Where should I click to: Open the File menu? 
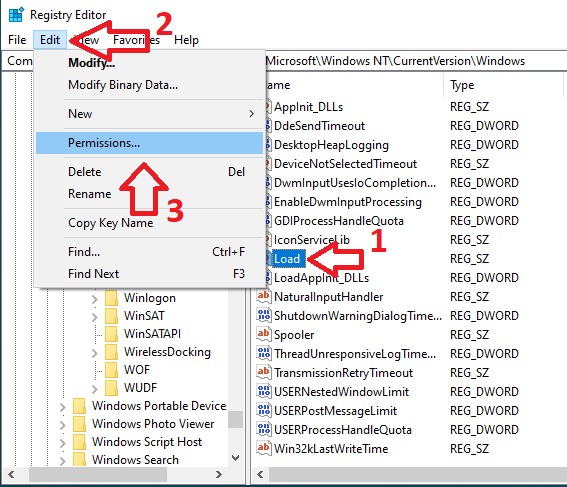click(x=17, y=40)
